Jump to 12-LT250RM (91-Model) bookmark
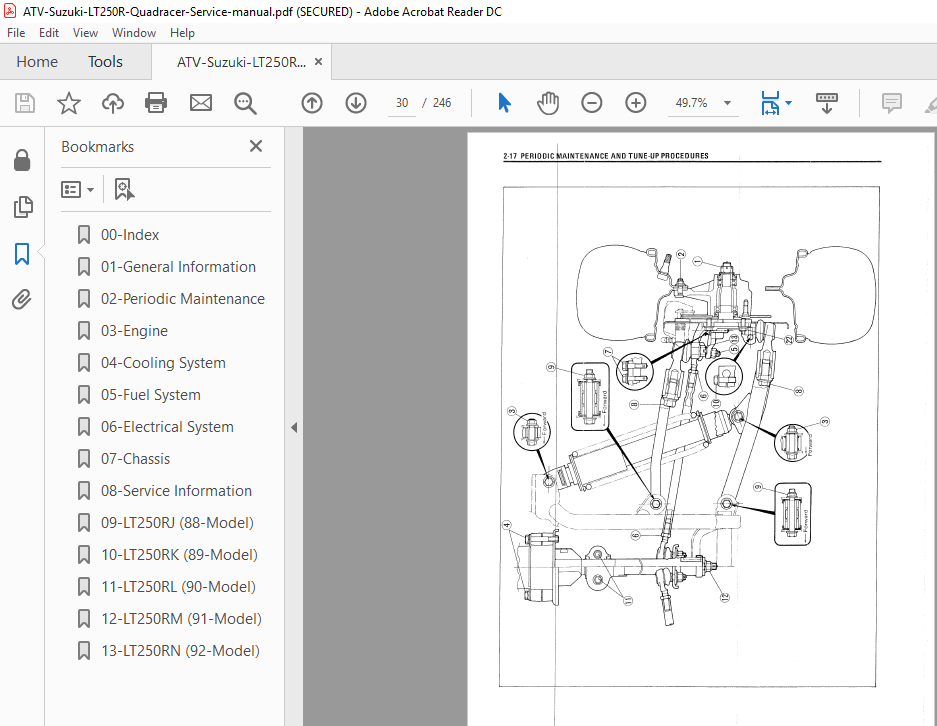Screen dimensions: 937x726 tap(181, 618)
